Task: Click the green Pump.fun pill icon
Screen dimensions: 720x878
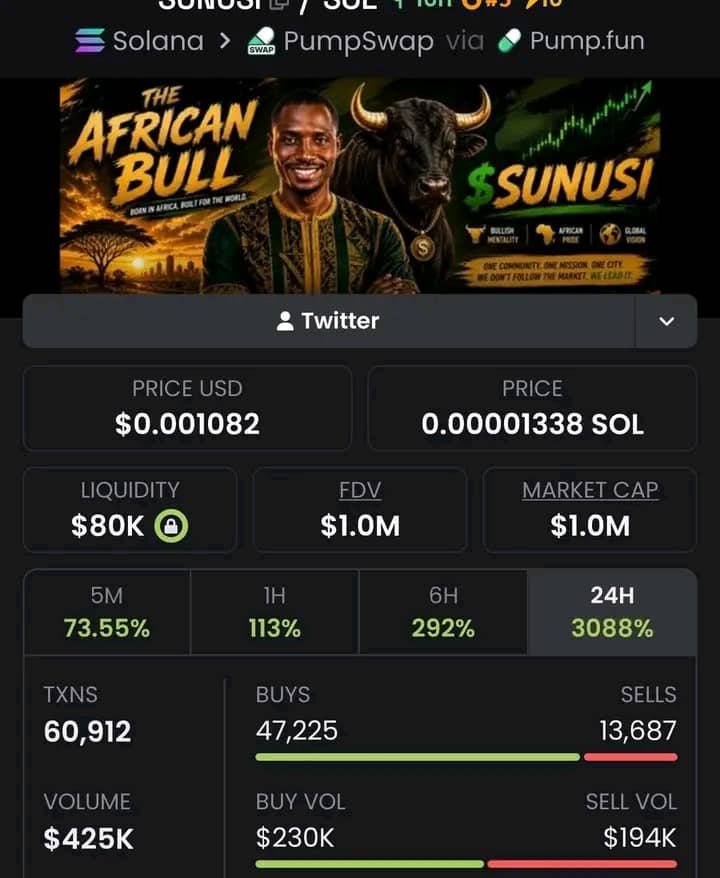Action: point(509,41)
